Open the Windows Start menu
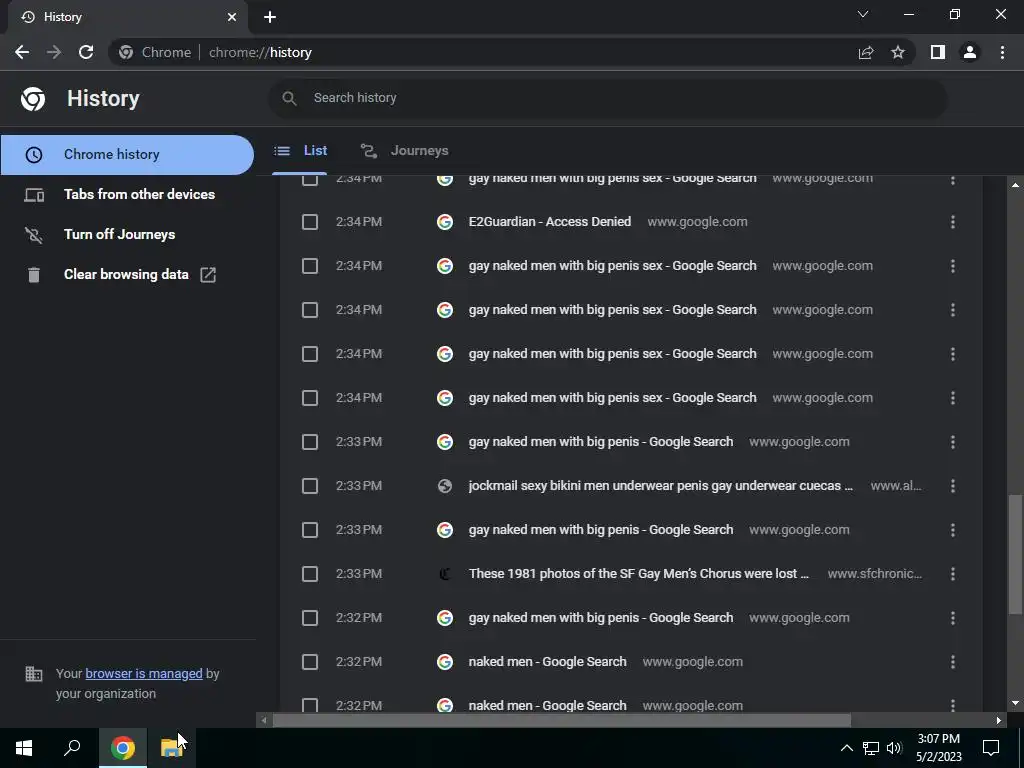The image size is (1024, 768). (24, 748)
